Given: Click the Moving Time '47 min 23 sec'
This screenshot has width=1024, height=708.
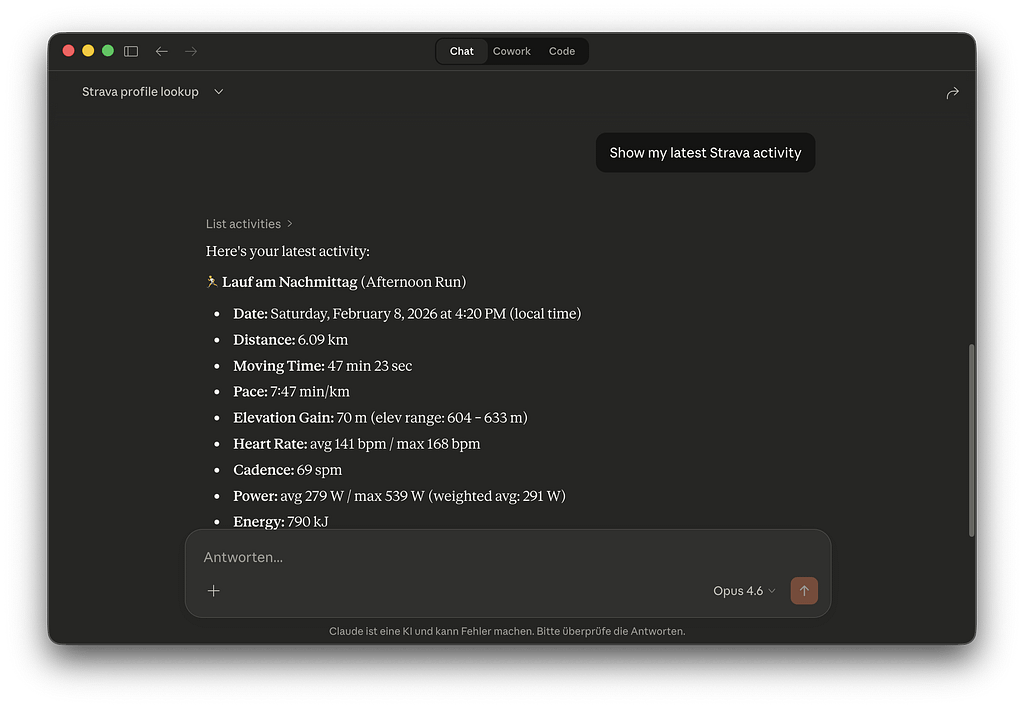Looking at the screenshot, I should (370, 366).
